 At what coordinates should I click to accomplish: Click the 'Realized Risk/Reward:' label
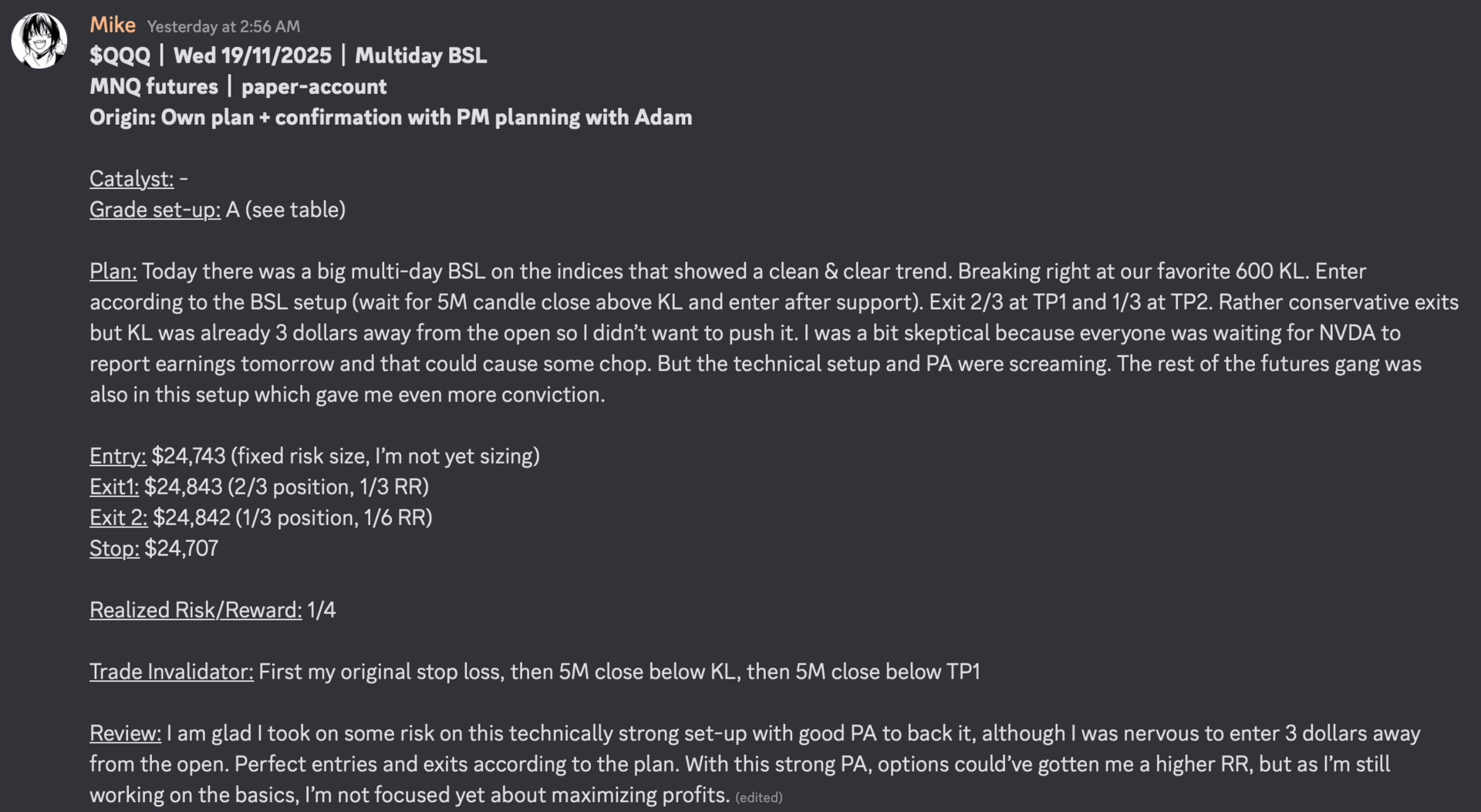pyautogui.click(x=195, y=611)
